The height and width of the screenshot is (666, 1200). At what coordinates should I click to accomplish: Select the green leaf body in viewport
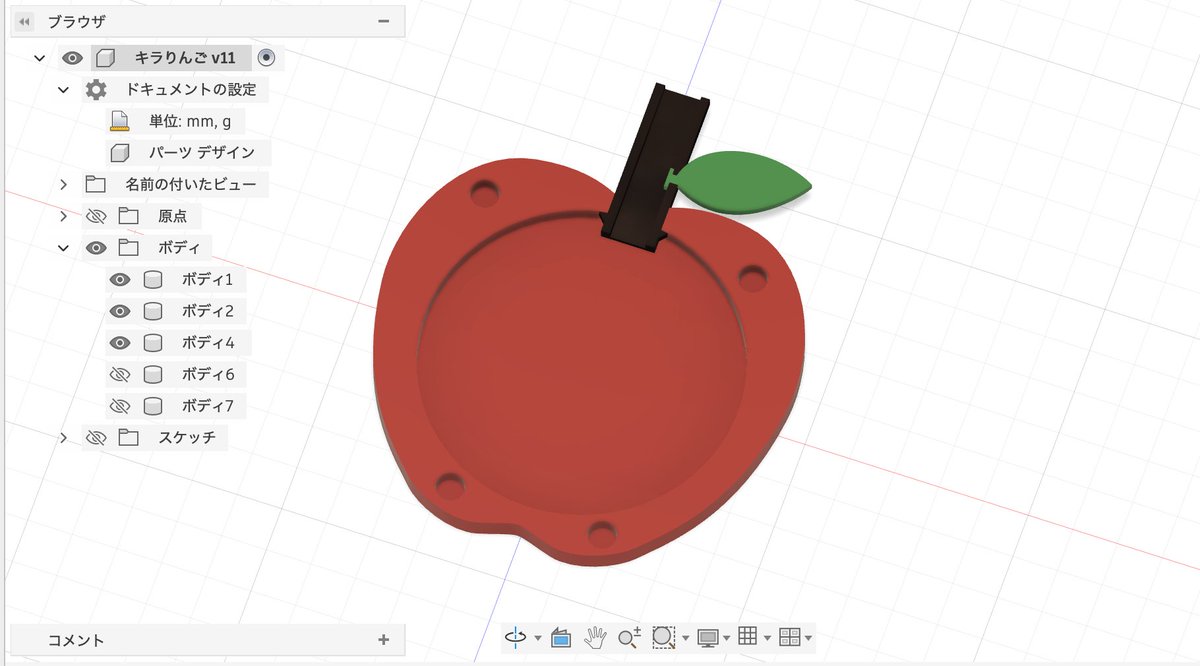(747, 182)
